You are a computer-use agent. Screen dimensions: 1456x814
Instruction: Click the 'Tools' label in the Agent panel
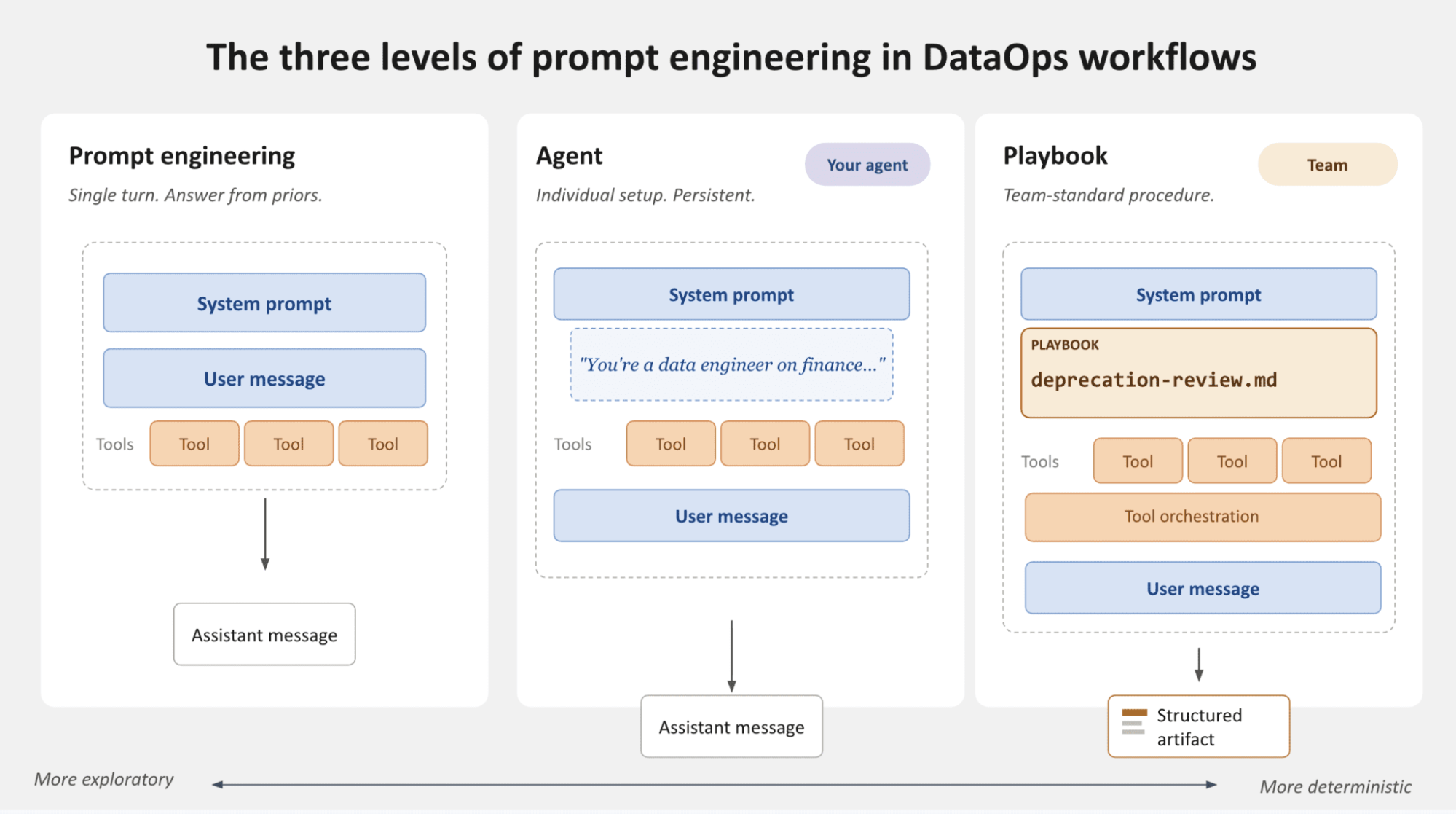(572, 445)
